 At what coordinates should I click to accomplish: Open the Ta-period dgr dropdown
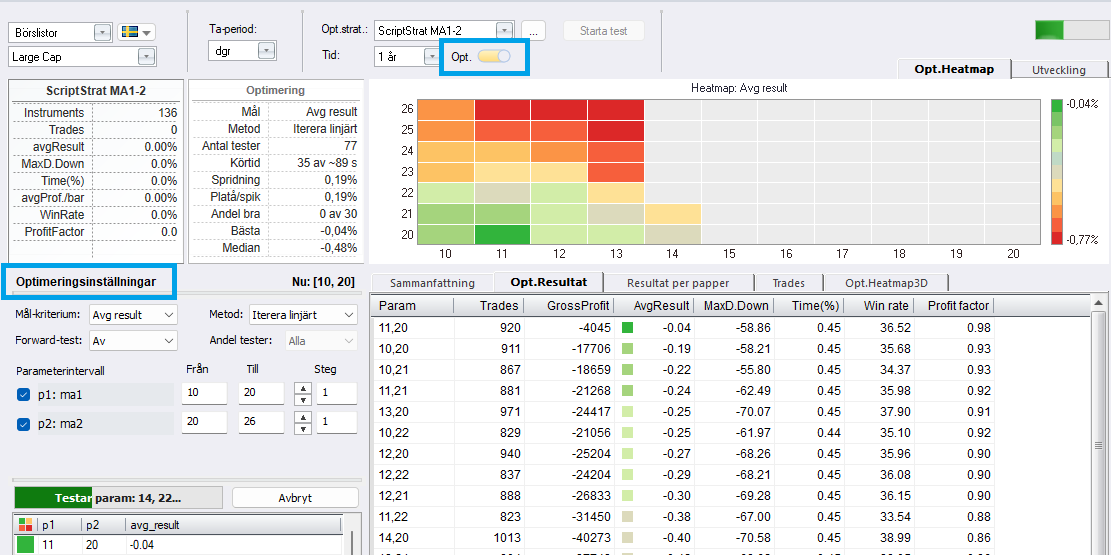click(x=266, y=51)
